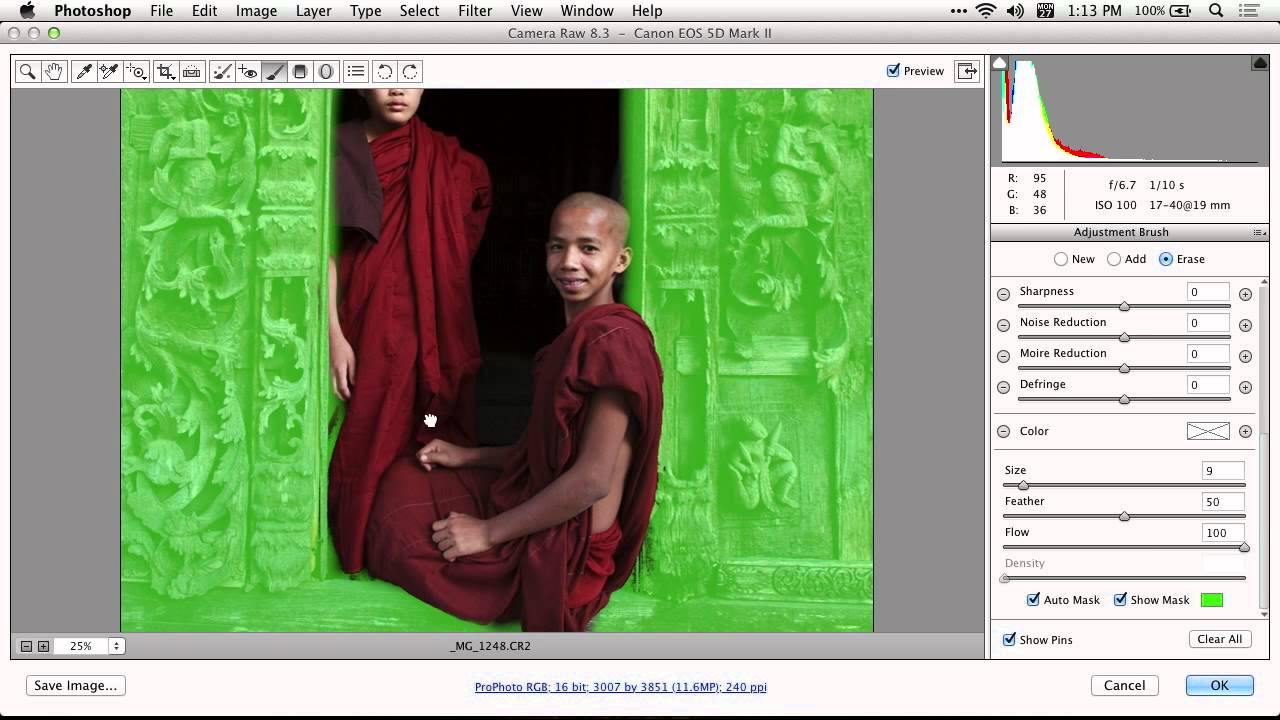Rotate image 90 degrees clockwise
1280x720 pixels.
pyautogui.click(x=410, y=71)
